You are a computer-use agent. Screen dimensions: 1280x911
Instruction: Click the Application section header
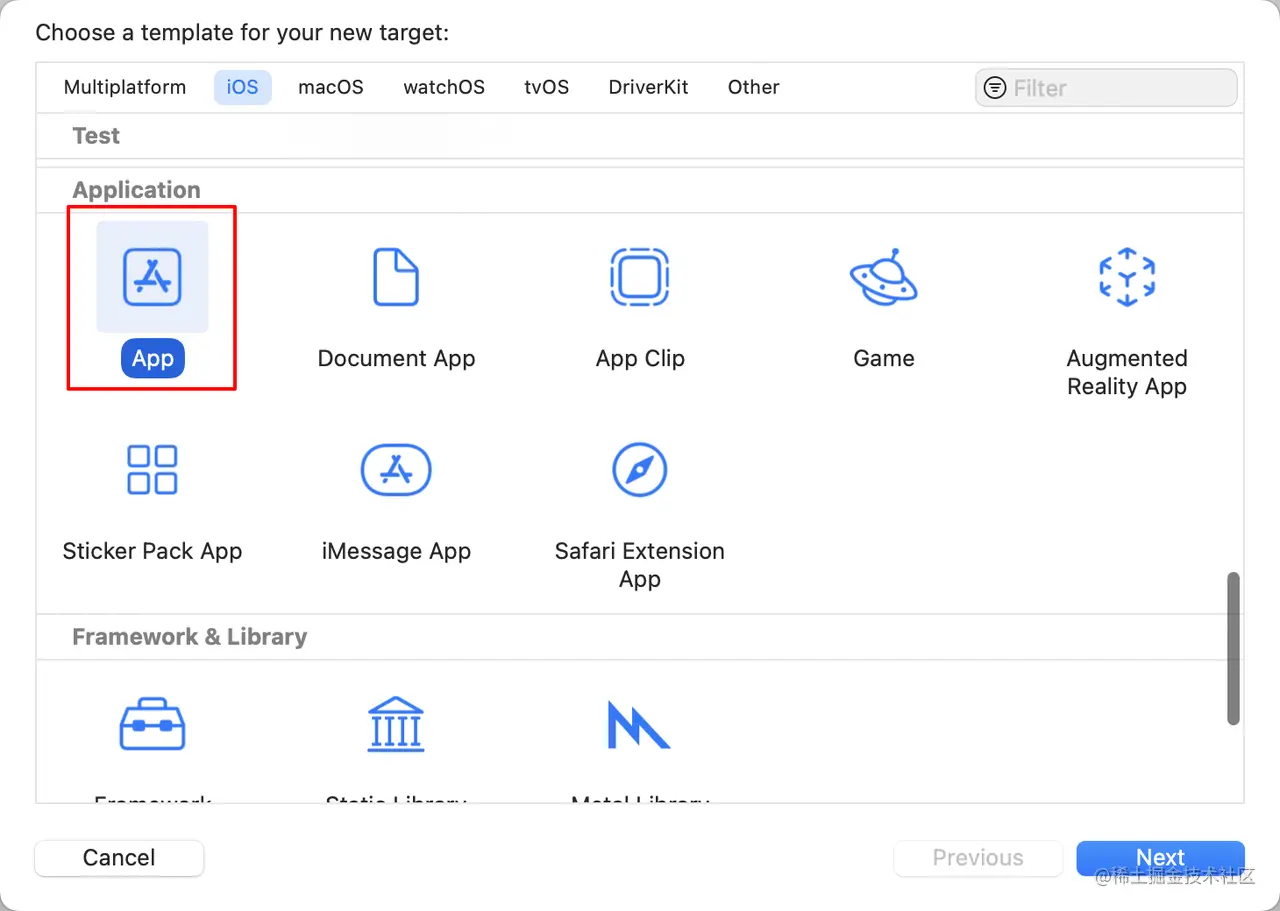click(137, 190)
